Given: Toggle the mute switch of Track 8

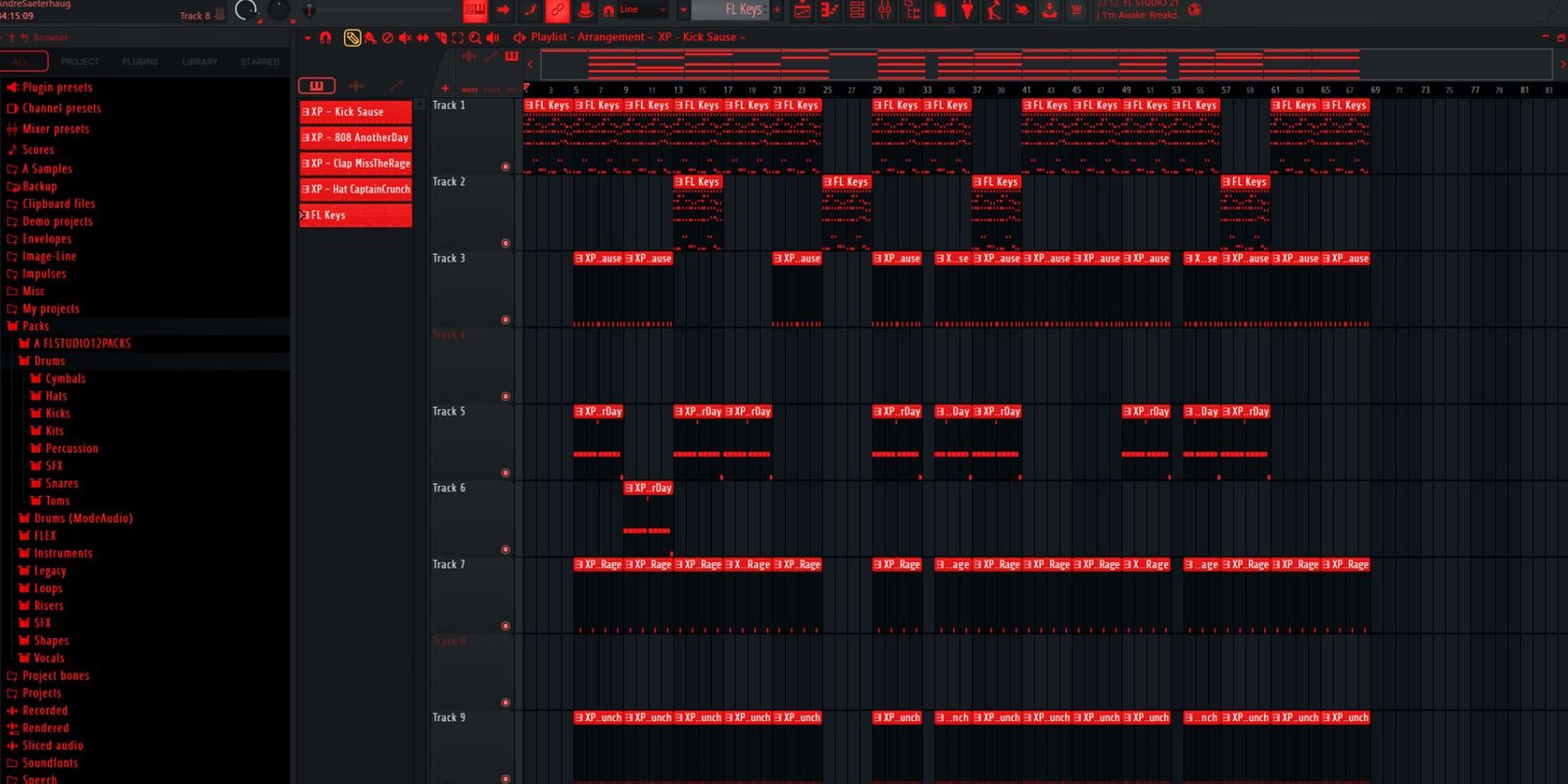Looking at the screenshot, I should coord(506,702).
